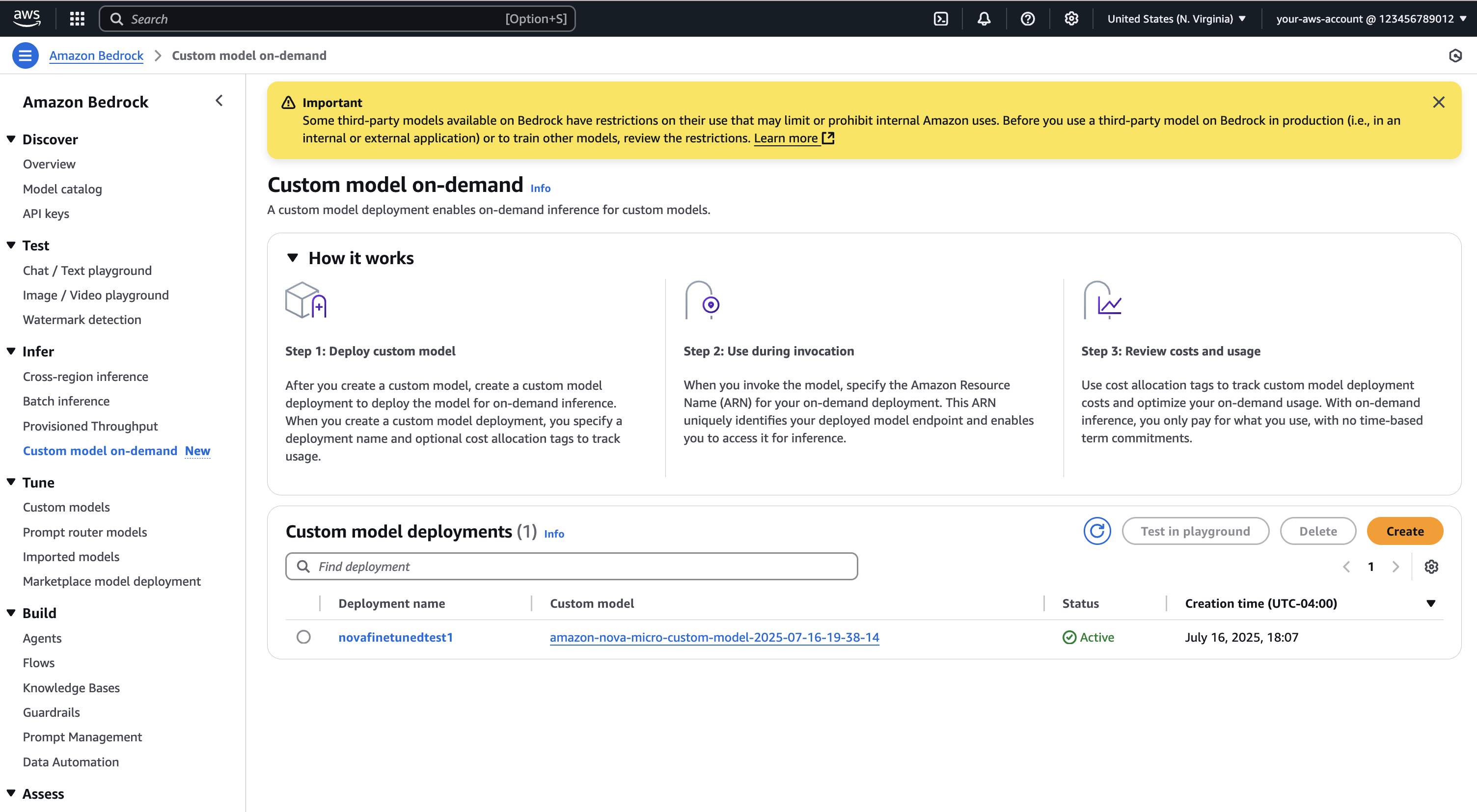Open the amazon-nova-micro custom model link
This screenshot has width=1477, height=812.
point(714,637)
